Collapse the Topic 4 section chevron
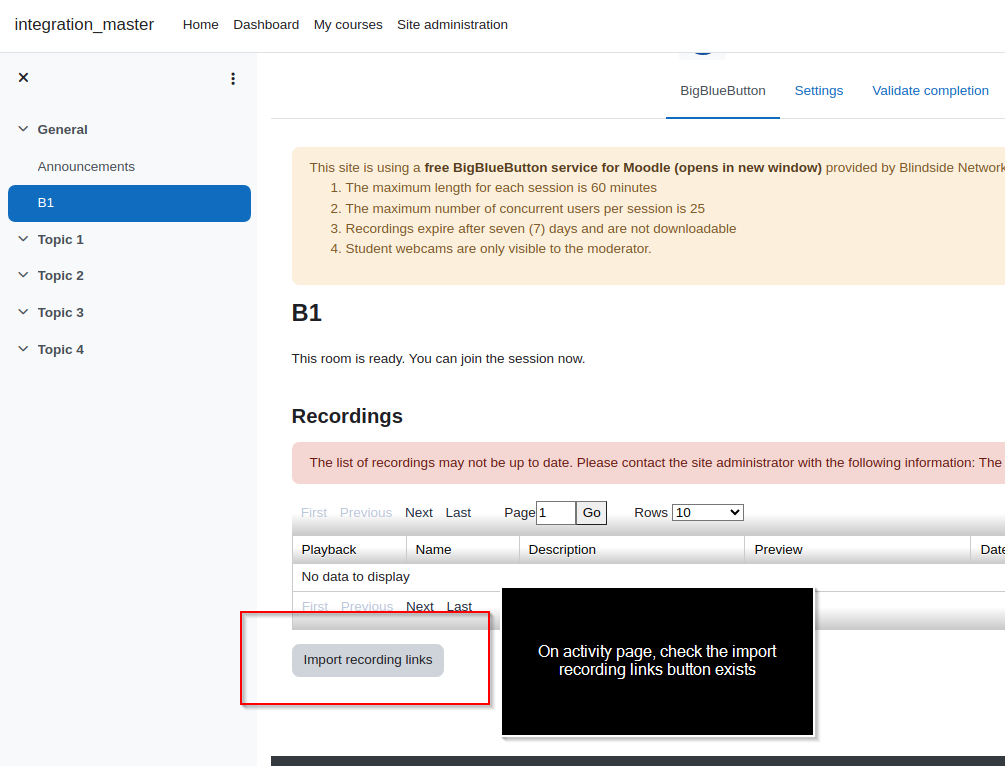The image size is (1005, 766). (23, 349)
